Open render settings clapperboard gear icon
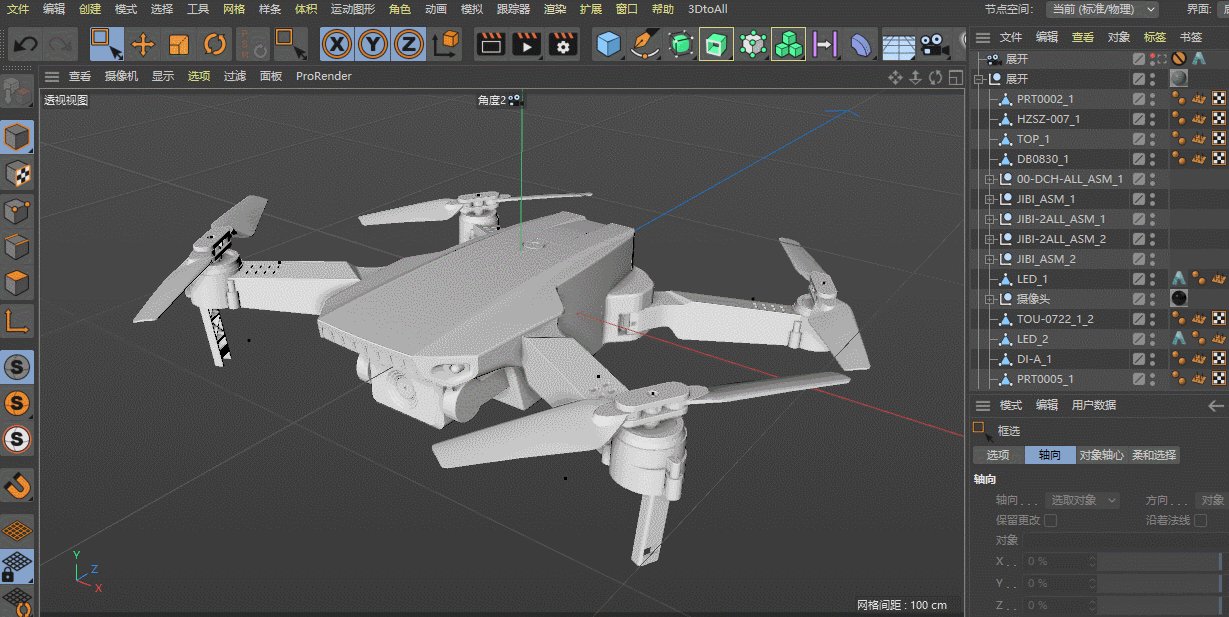The image size is (1229, 617). point(563,44)
